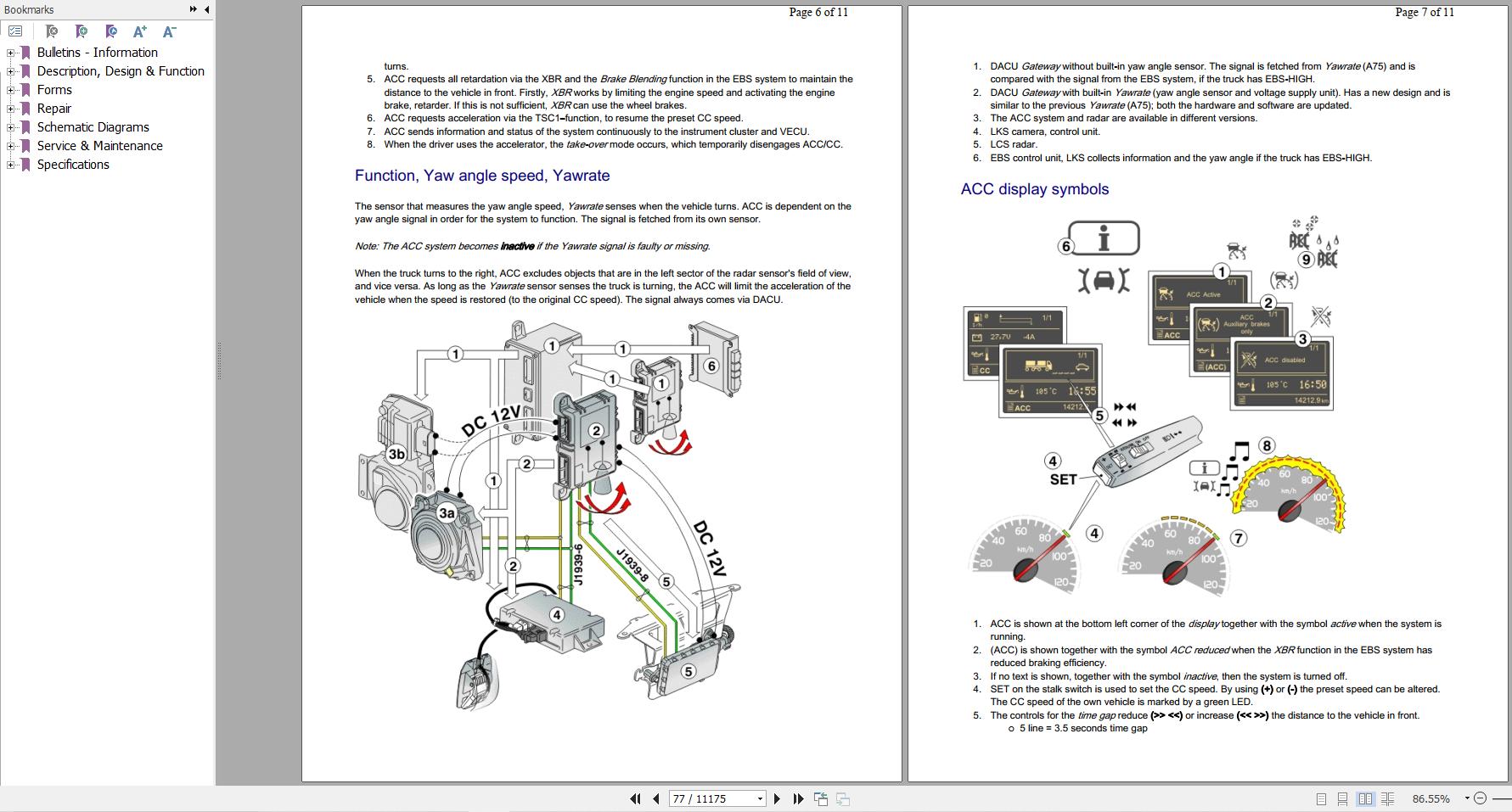Image resolution: width=1512 pixels, height=812 pixels.
Task: Click the Add Bookmark icon
Action: click(x=81, y=31)
